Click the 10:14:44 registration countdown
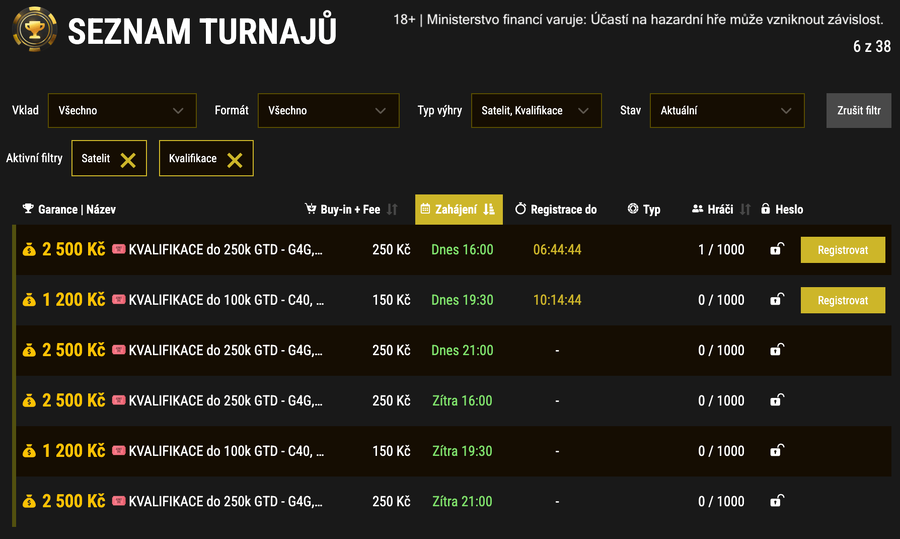900x539 pixels. [x=557, y=300]
